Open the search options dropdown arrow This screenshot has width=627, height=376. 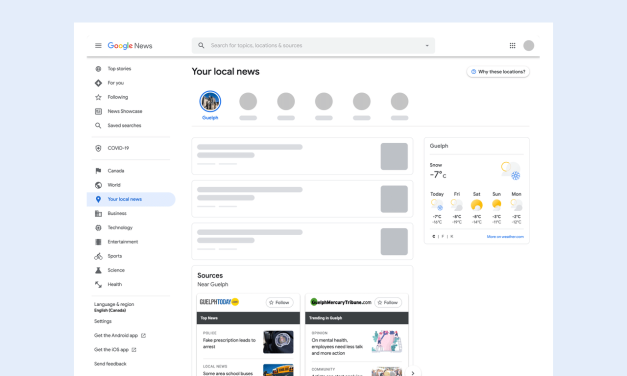point(427,46)
